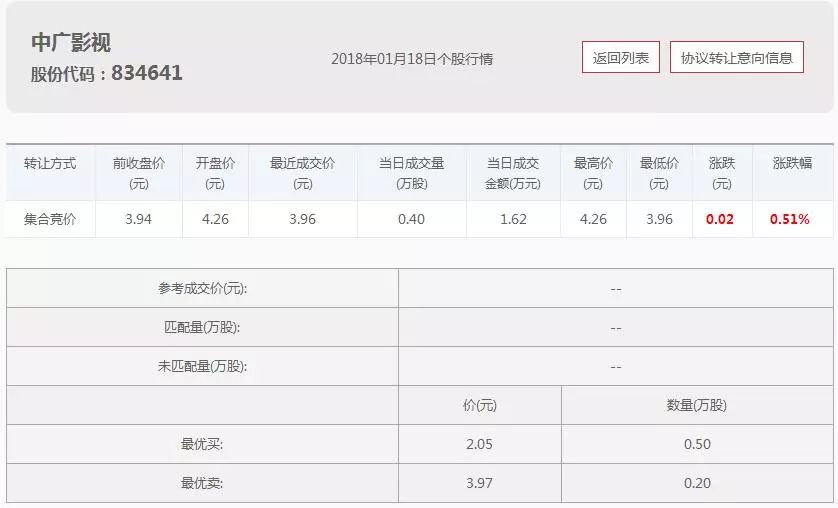Click the 前收盘价(元) column header
The width and height of the screenshot is (838, 508).
coord(138,173)
